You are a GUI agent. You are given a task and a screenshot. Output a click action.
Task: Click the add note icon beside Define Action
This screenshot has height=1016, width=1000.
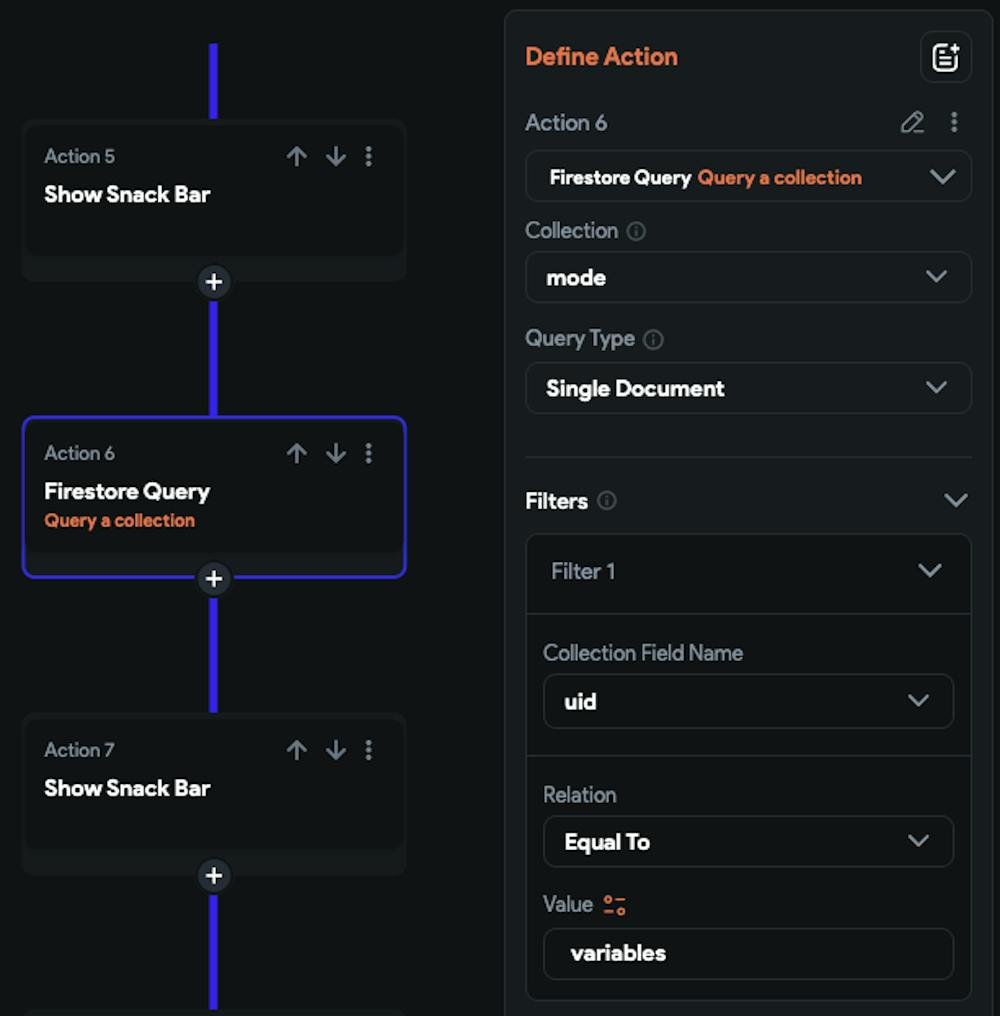click(x=945, y=57)
